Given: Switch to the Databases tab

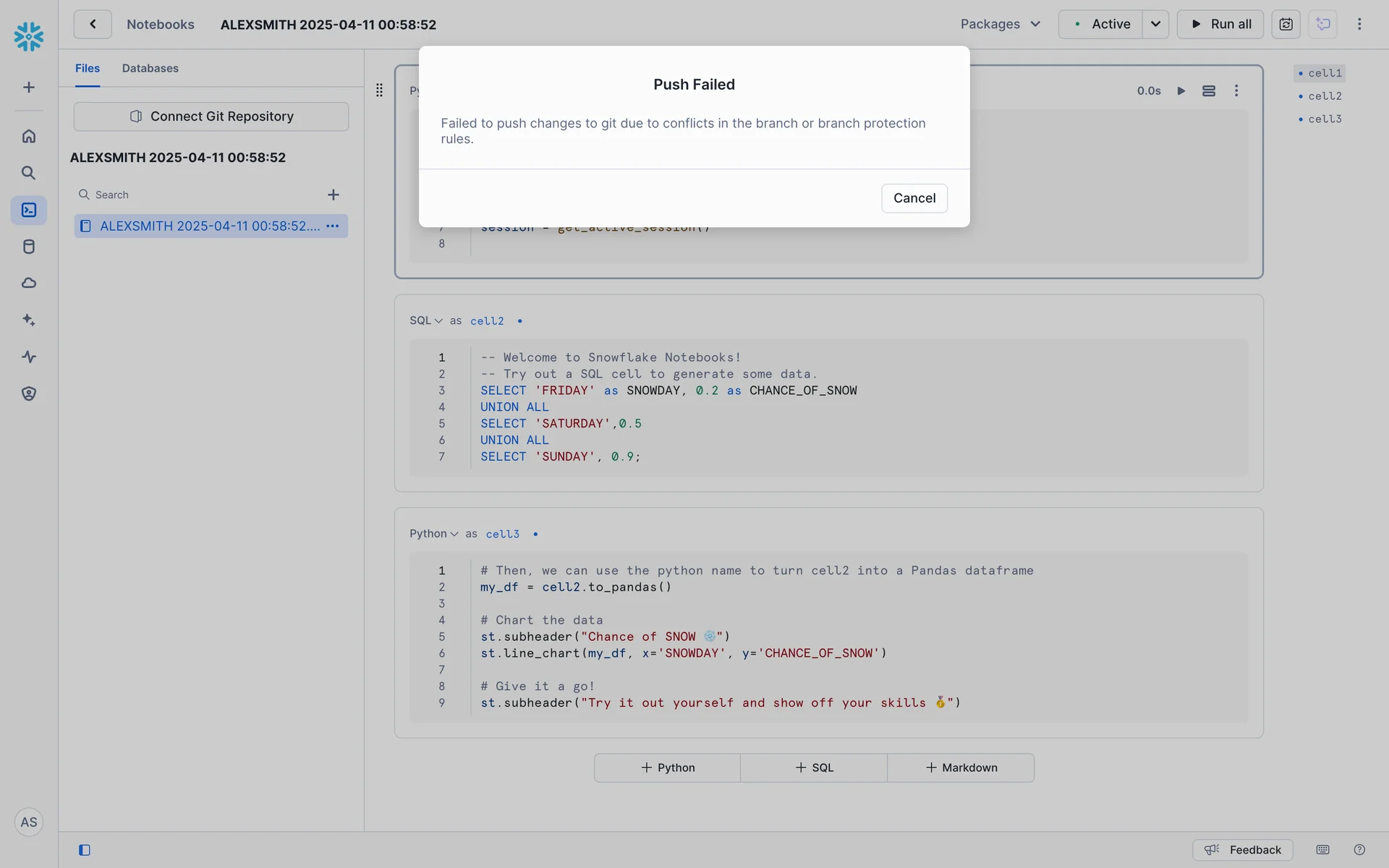Looking at the screenshot, I should pyautogui.click(x=150, y=68).
